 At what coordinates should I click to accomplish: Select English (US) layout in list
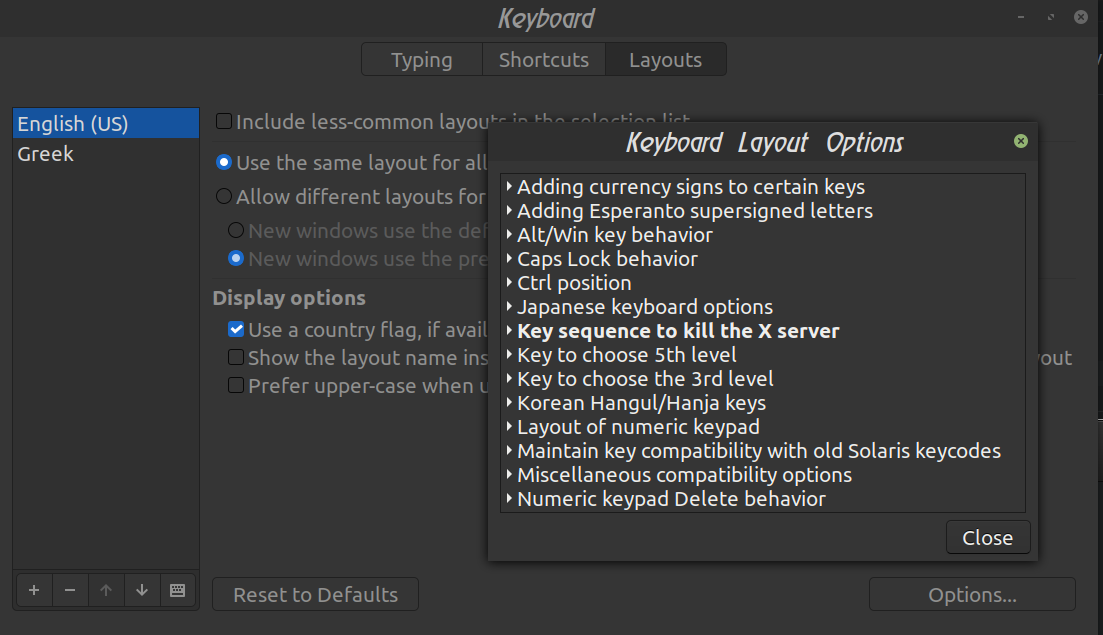click(x=106, y=123)
